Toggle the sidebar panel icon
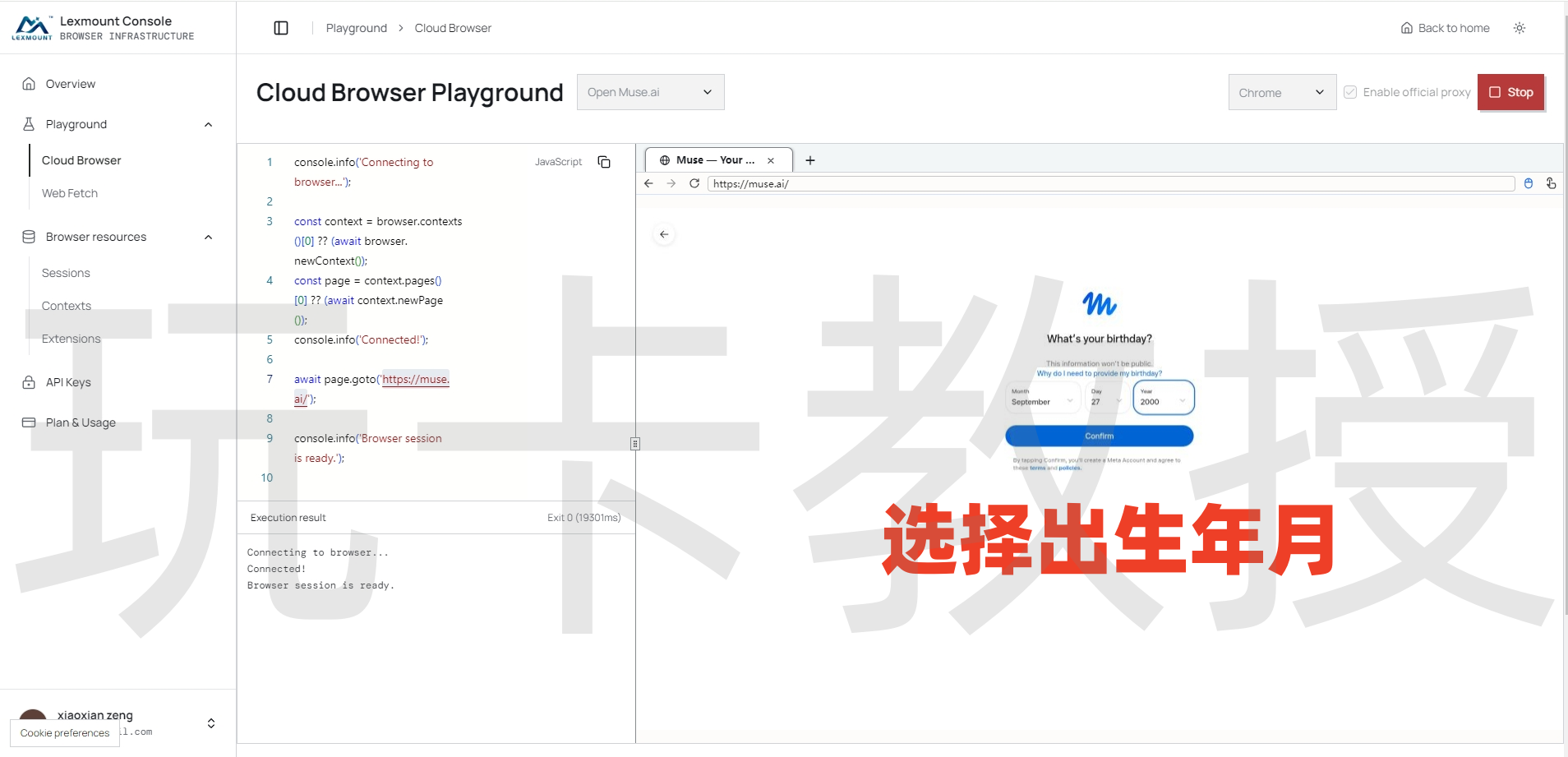This screenshot has width=1568, height=757. (x=281, y=28)
